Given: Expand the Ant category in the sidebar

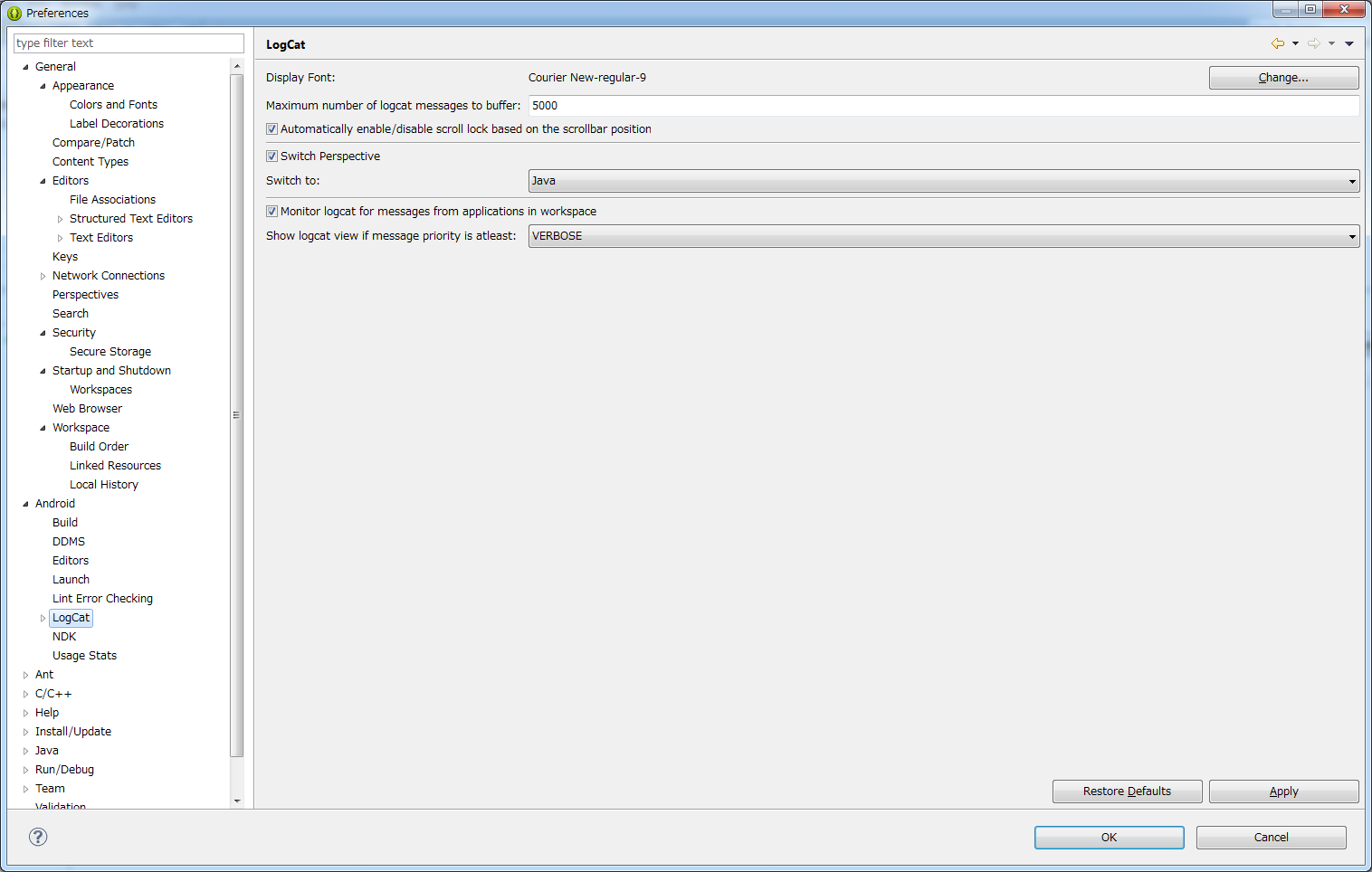Looking at the screenshot, I should click(24, 674).
